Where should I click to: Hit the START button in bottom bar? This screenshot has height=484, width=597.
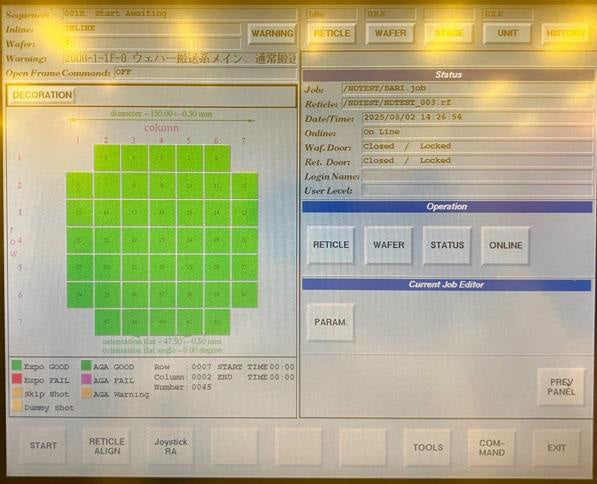pyautogui.click(x=43, y=446)
